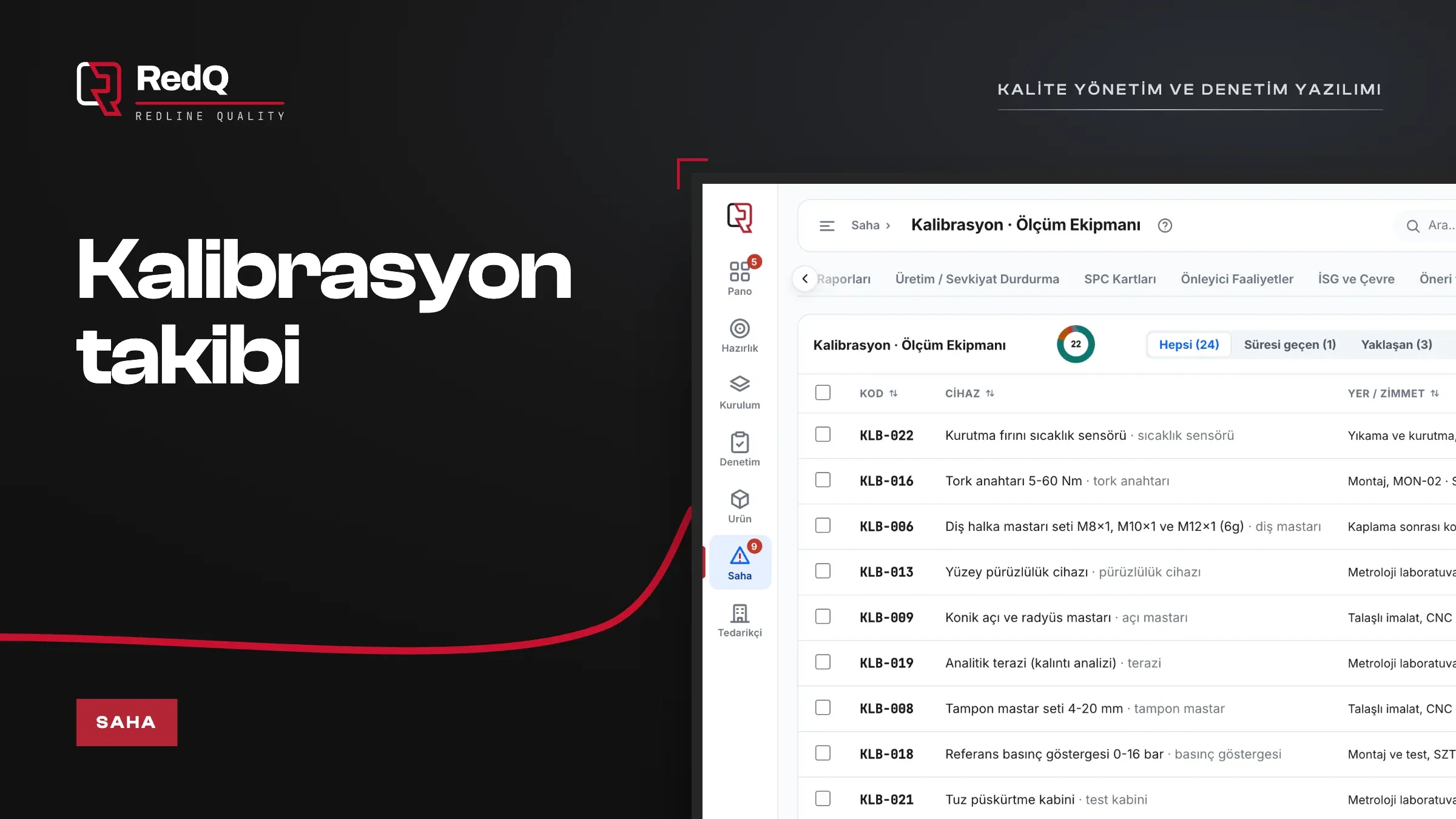Click the code KLB-022
The width and height of the screenshot is (1456, 819).
point(886,436)
